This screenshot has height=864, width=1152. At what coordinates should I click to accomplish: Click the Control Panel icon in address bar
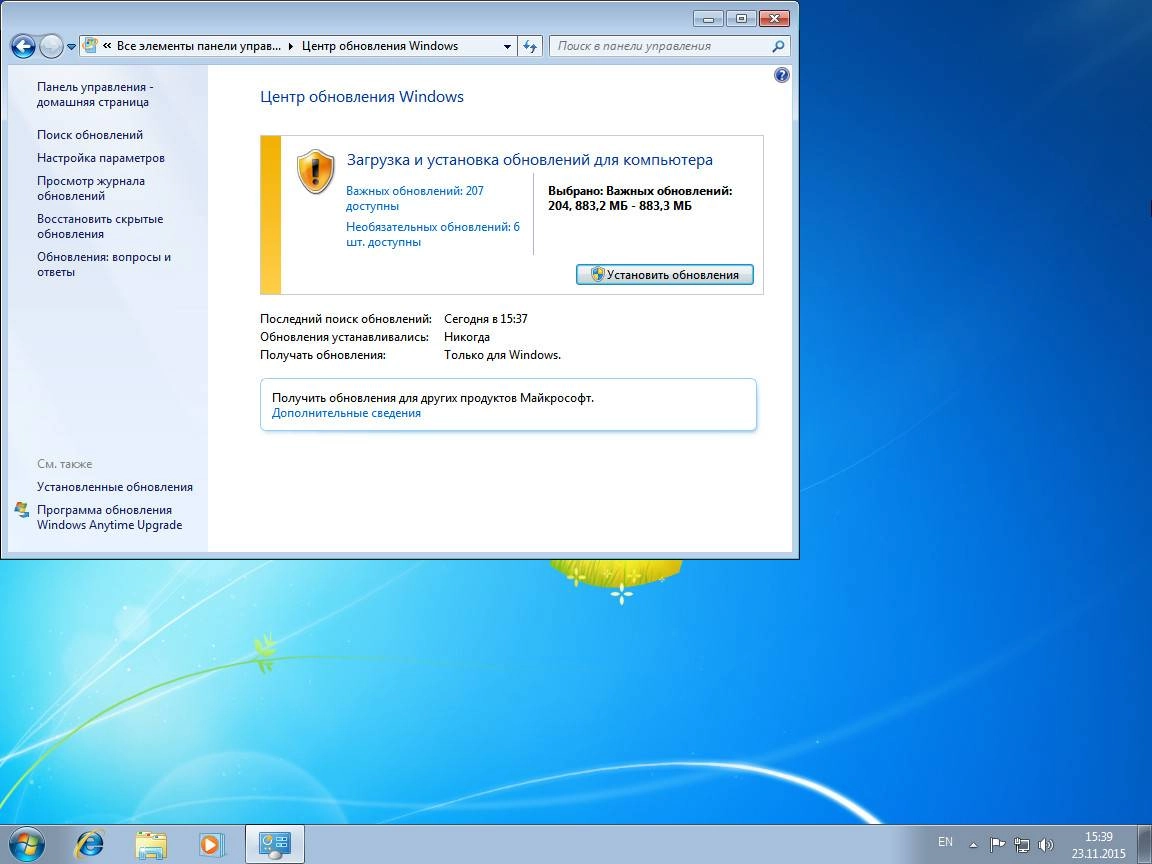click(90, 46)
